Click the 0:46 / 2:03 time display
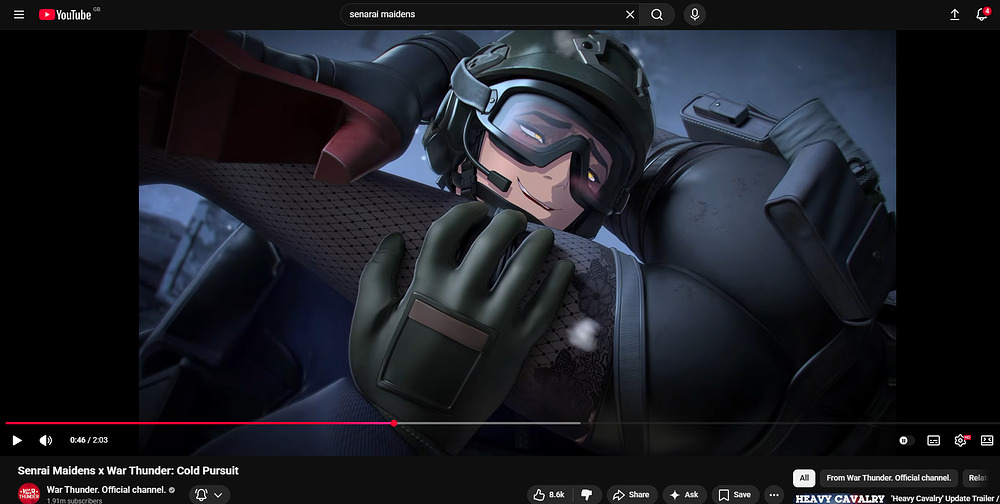1000x504 pixels. click(89, 440)
